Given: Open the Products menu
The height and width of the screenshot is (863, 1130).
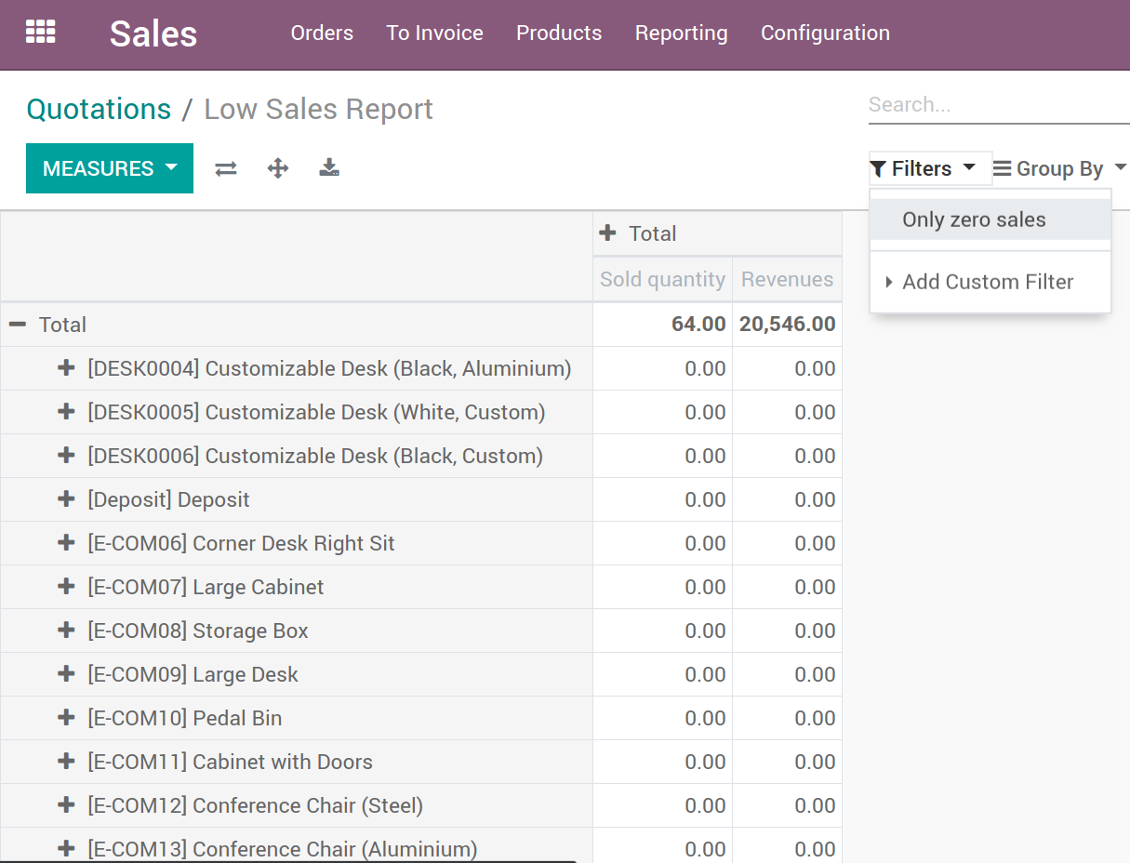Looking at the screenshot, I should (x=559, y=33).
